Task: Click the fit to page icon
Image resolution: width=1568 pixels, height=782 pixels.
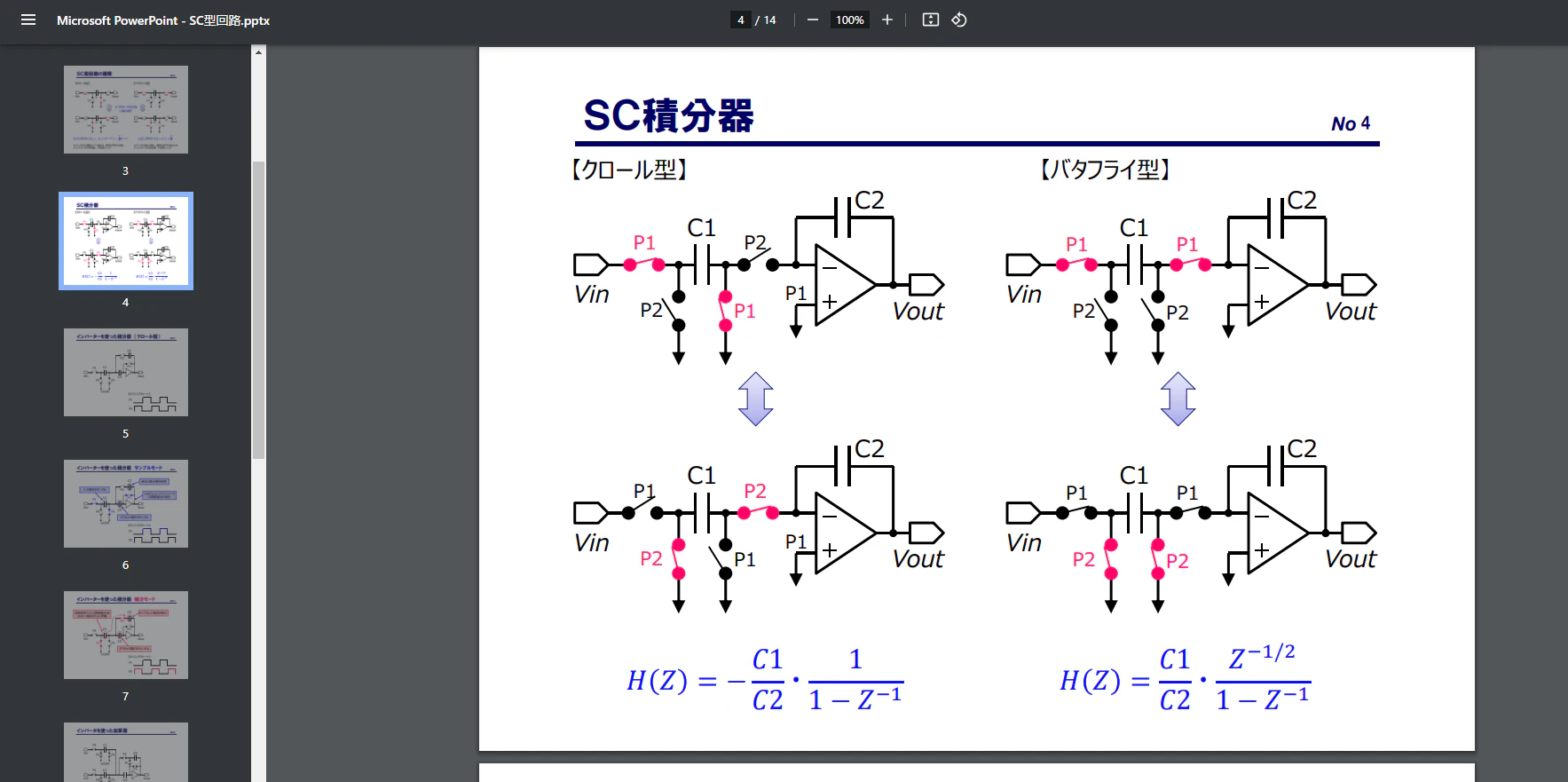Action: [x=930, y=20]
